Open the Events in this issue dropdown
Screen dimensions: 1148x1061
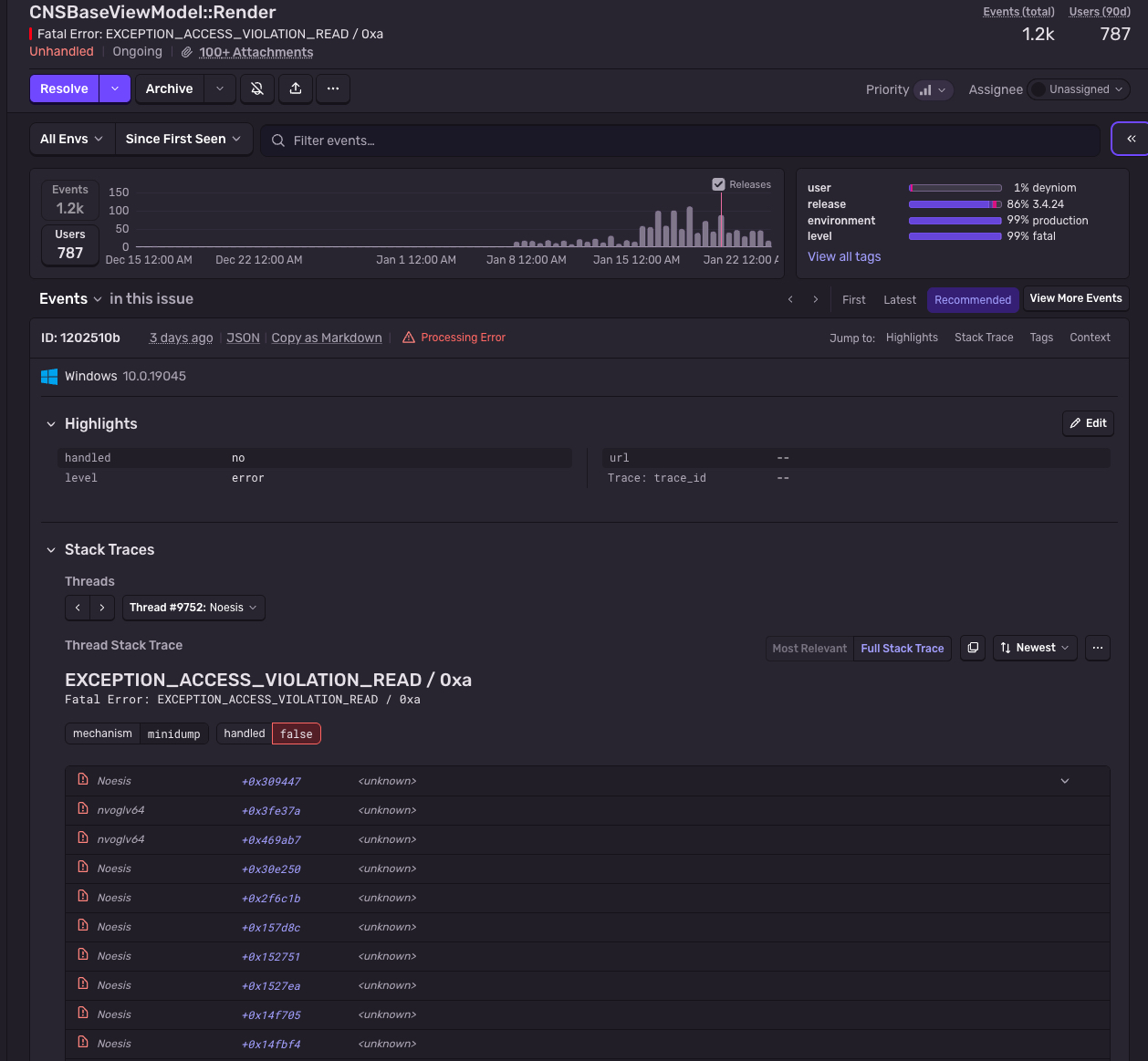71,299
